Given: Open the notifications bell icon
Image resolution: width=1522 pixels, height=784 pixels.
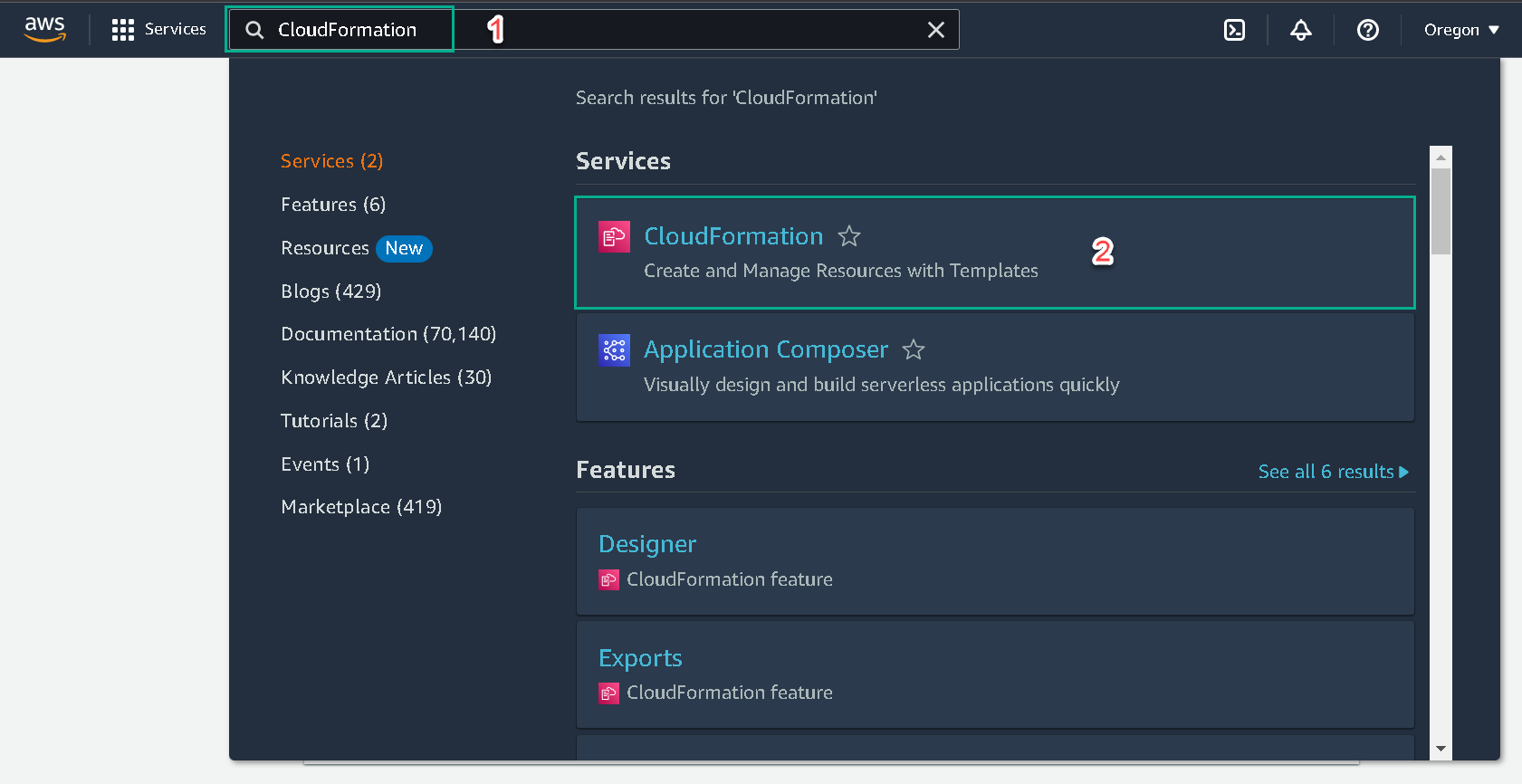Looking at the screenshot, I should pyautogui.click(x=1301, y=30).
